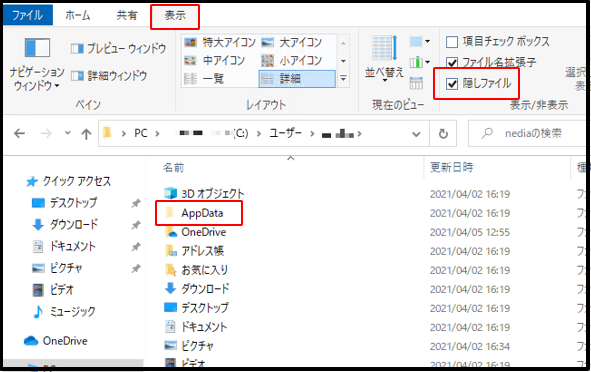Screen dimensions: 591x372
Task: Open ミュージック in quick access sidebar
Action: pos(64,312)
